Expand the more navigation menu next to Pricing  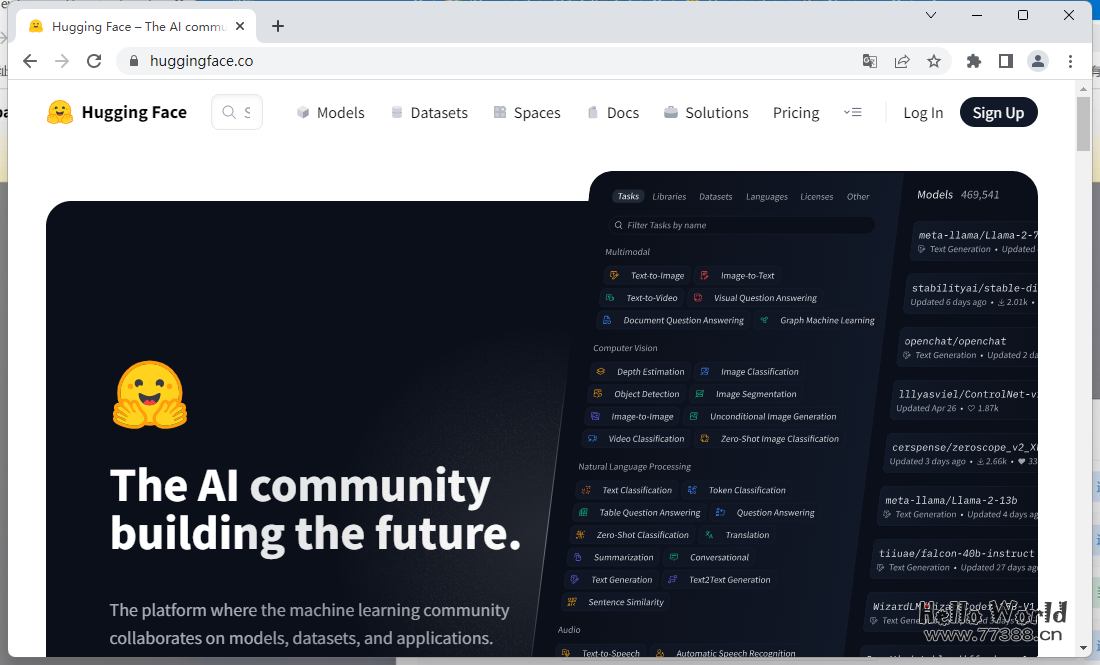852,112
